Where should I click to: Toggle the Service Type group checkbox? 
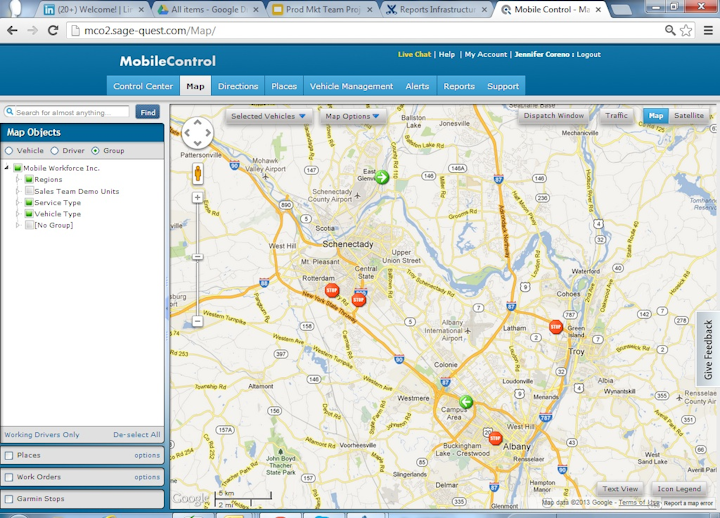coord(29,202)
